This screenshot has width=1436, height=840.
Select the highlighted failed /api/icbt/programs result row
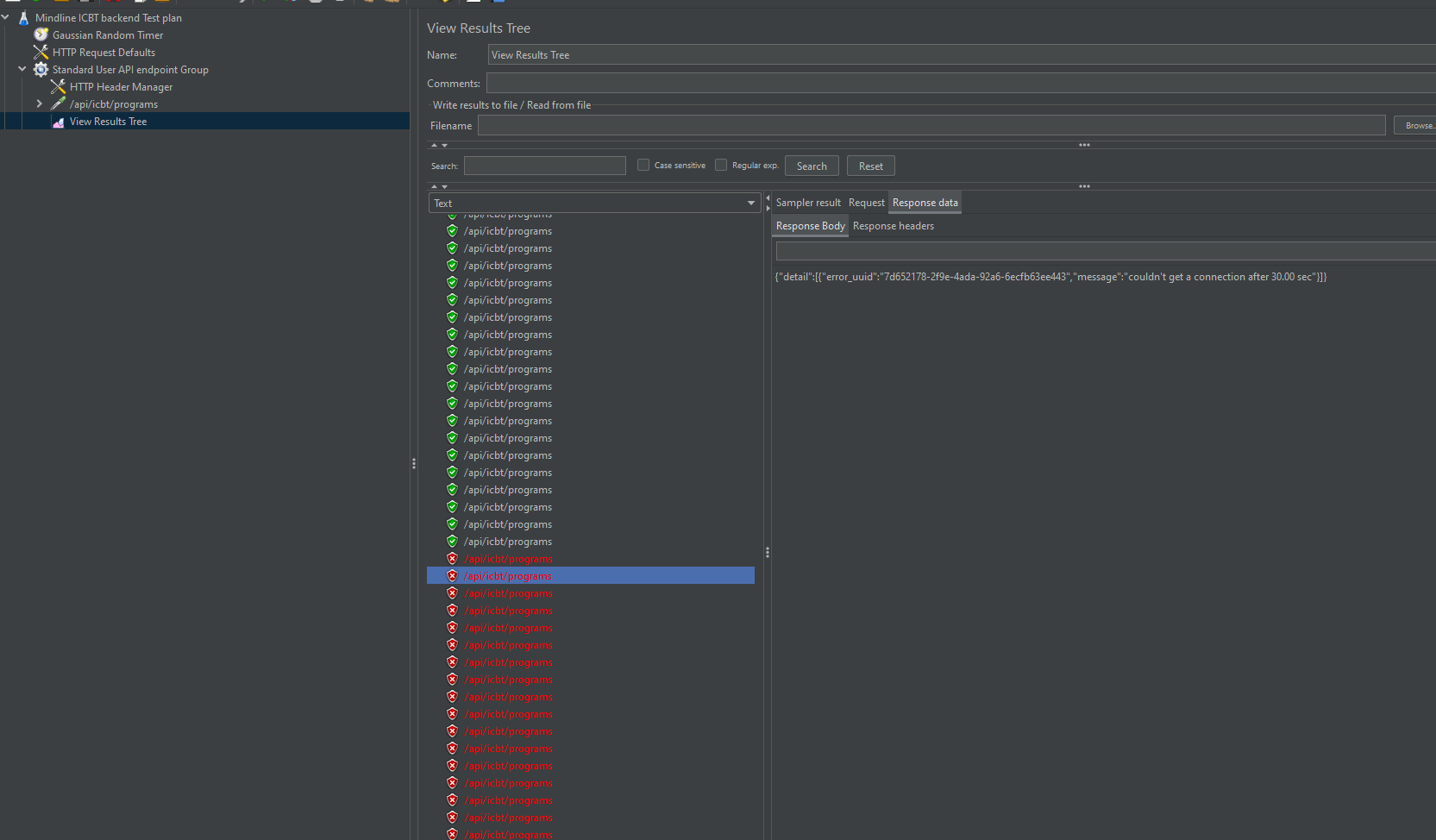point(591,575)
